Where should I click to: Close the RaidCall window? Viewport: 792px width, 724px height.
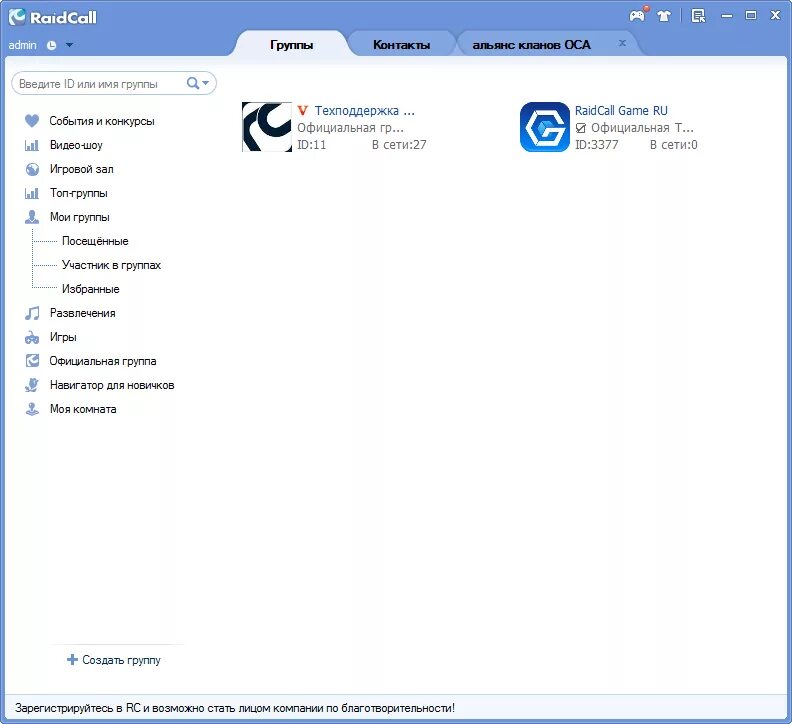click(x=775, y=15)
